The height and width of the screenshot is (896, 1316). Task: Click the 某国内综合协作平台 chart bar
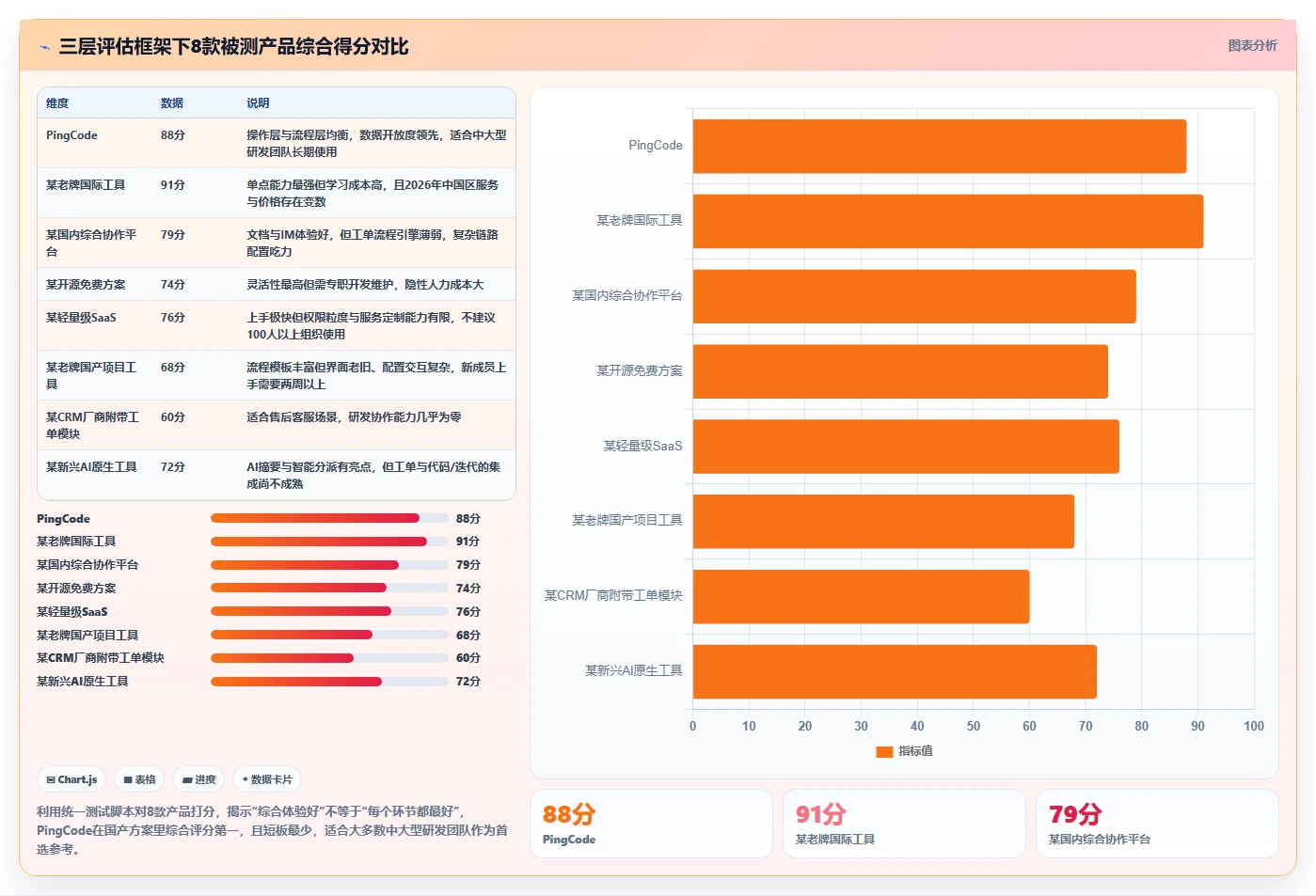[914, 296]
